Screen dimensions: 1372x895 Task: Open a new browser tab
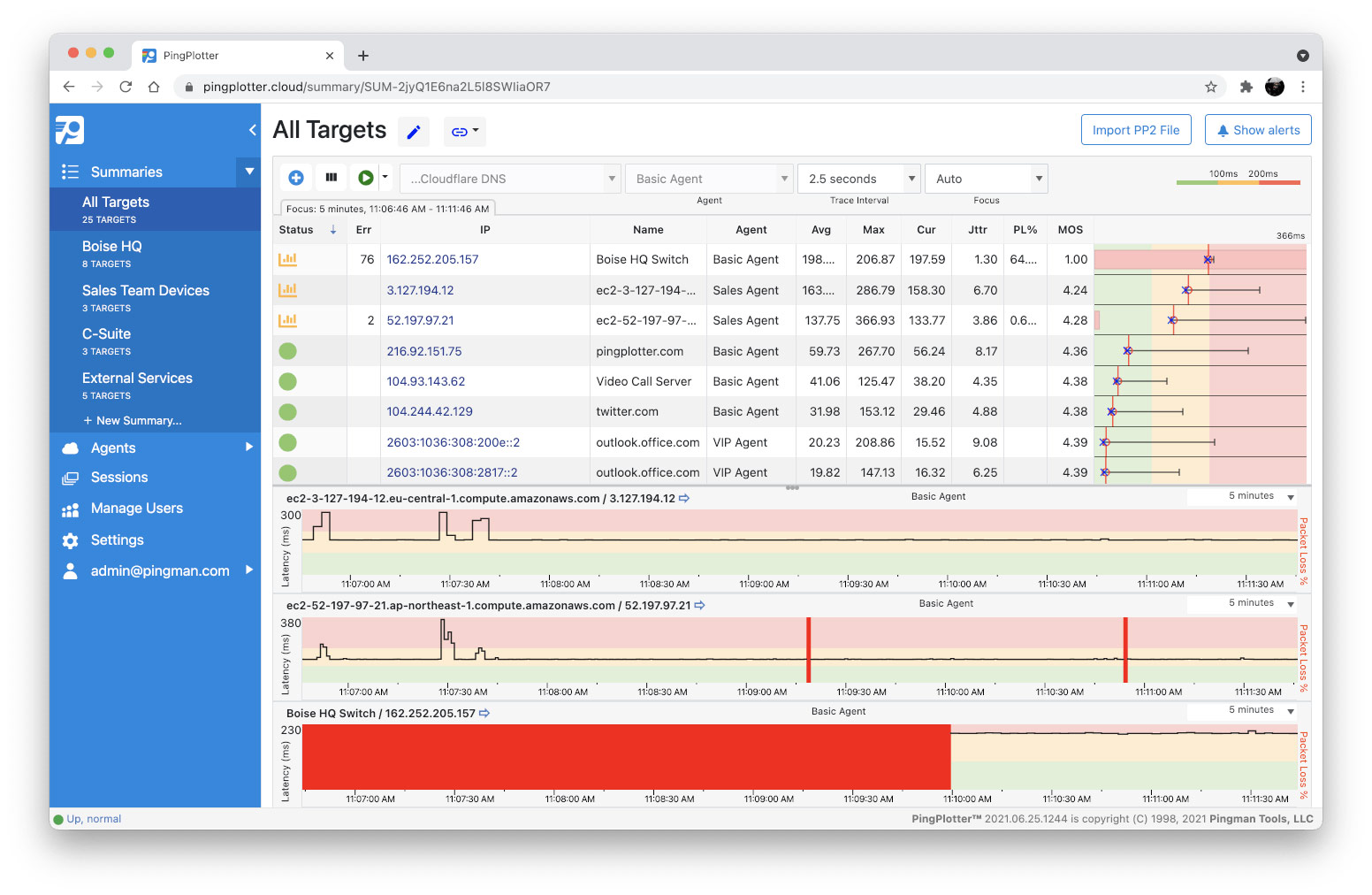(x=363, y=55)
